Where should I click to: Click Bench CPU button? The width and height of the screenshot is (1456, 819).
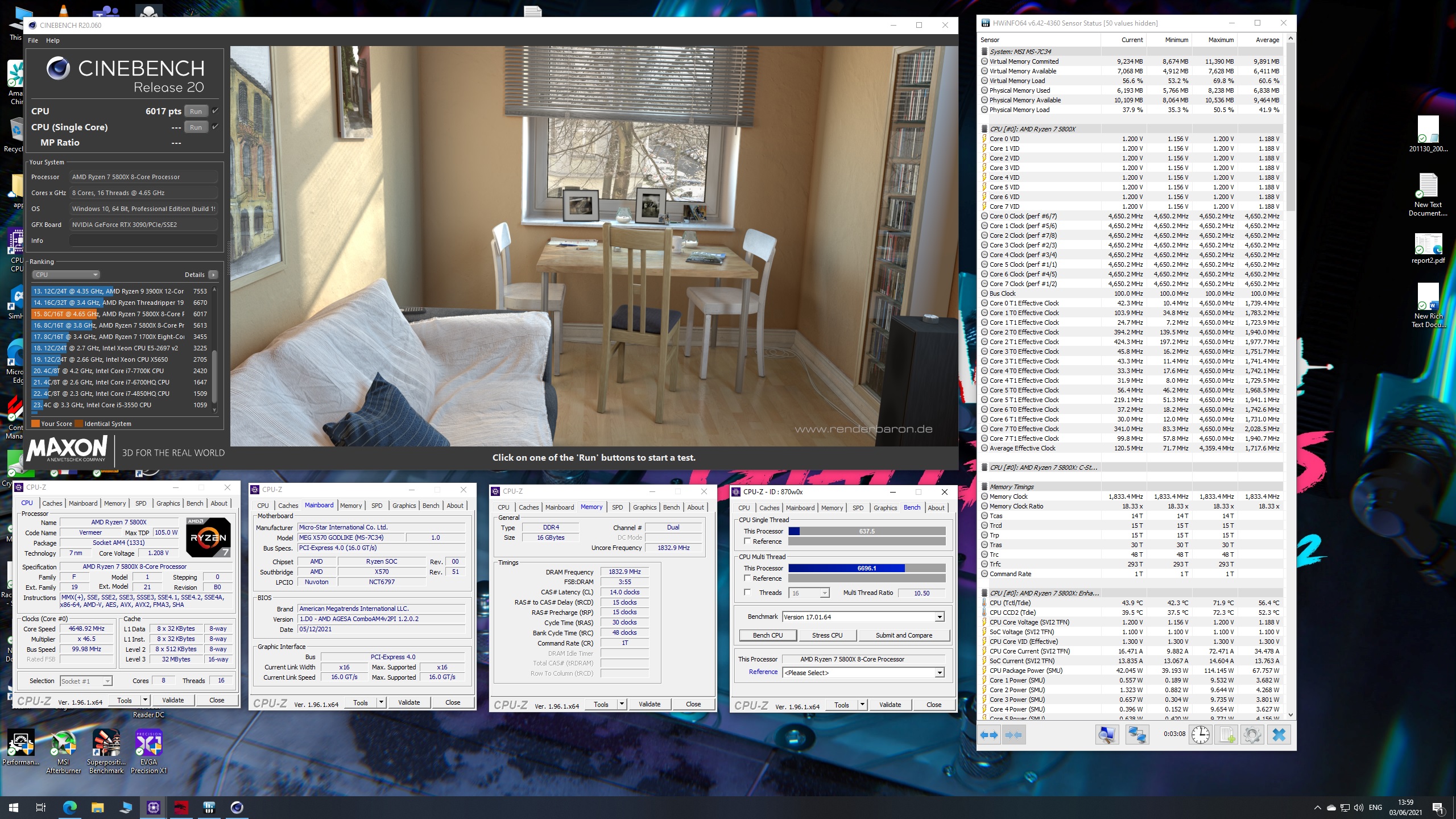tap(767, 635)
